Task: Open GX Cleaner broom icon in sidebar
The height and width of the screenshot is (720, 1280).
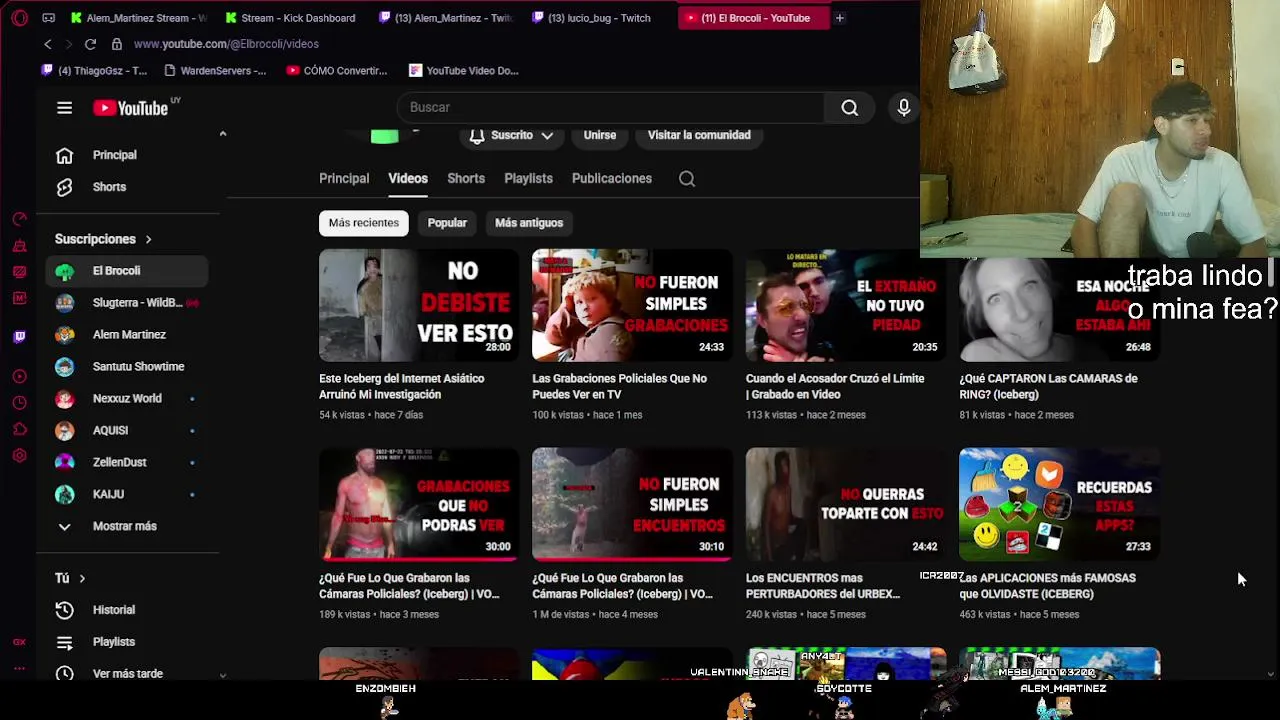Action: pos(19,245)
